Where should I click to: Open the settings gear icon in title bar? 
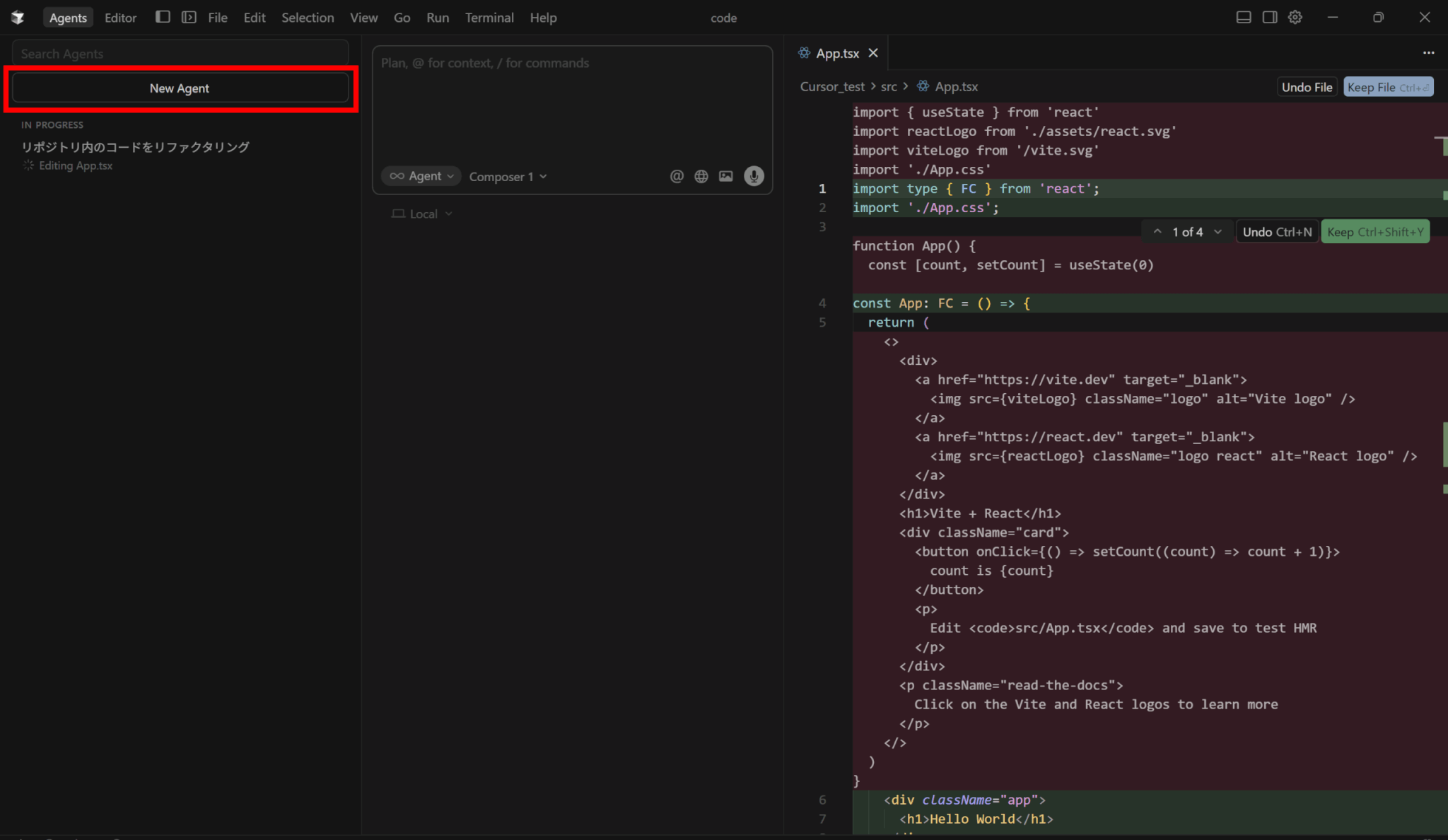pos(1295,17)
